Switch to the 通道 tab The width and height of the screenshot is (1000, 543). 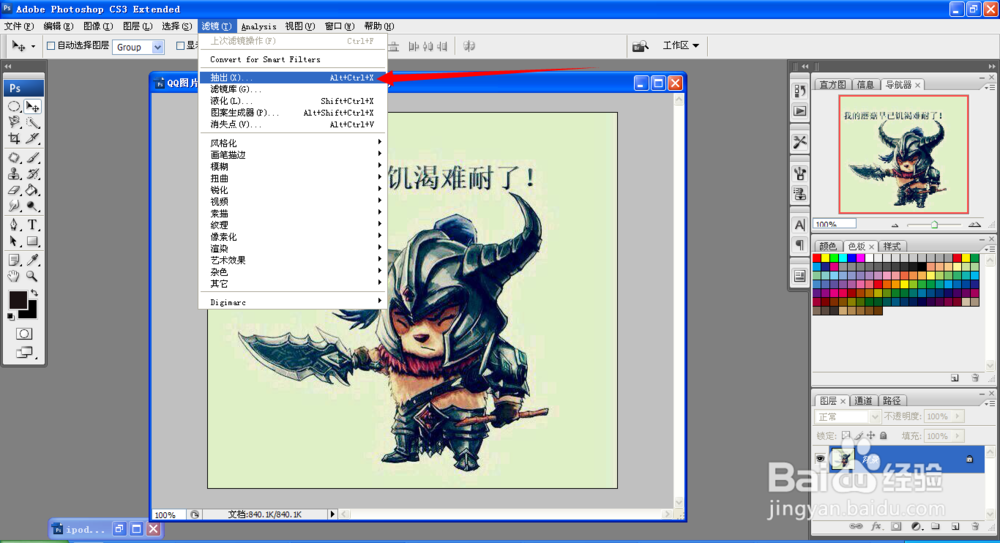[863, 401]
